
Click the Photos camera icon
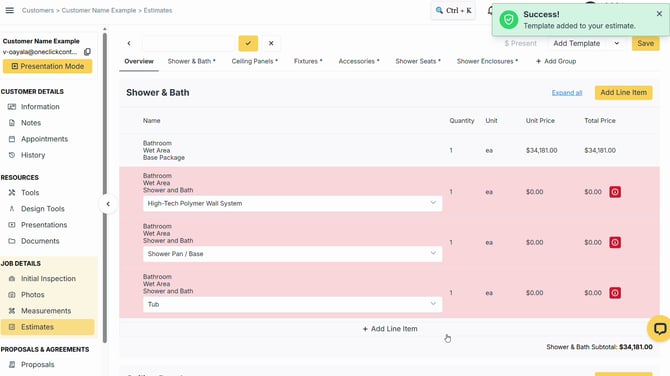[12, 295]
